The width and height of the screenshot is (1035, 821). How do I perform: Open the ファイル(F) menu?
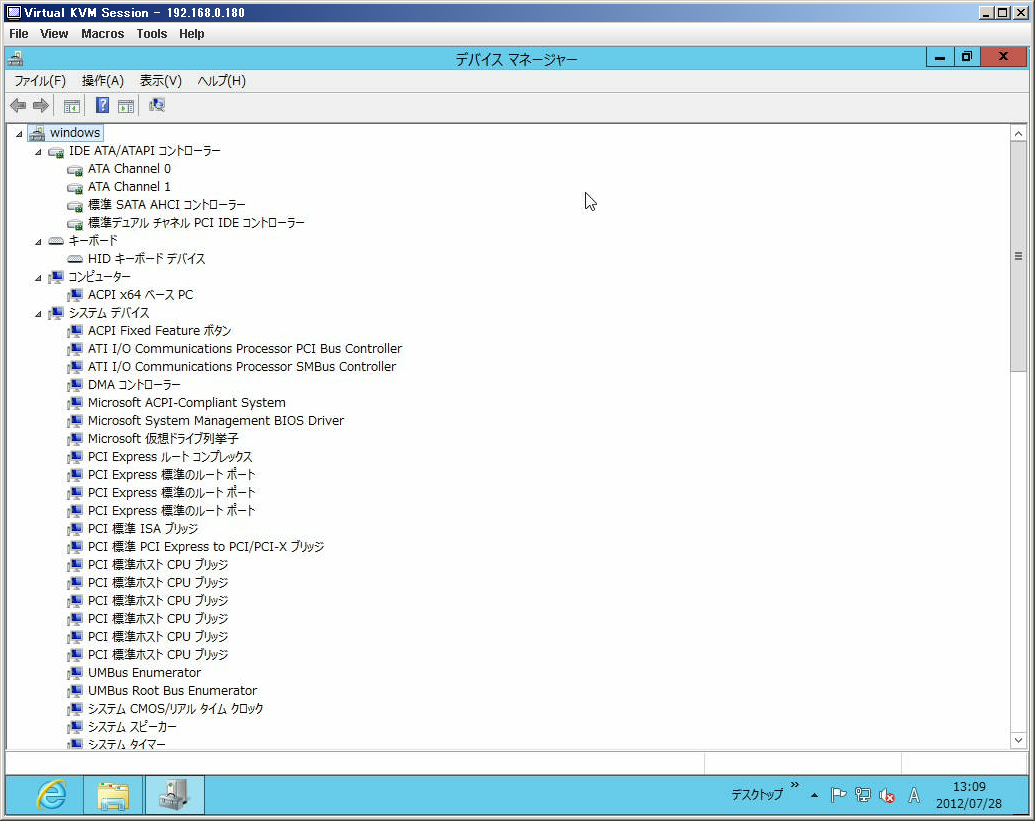[x=40, y=81]
